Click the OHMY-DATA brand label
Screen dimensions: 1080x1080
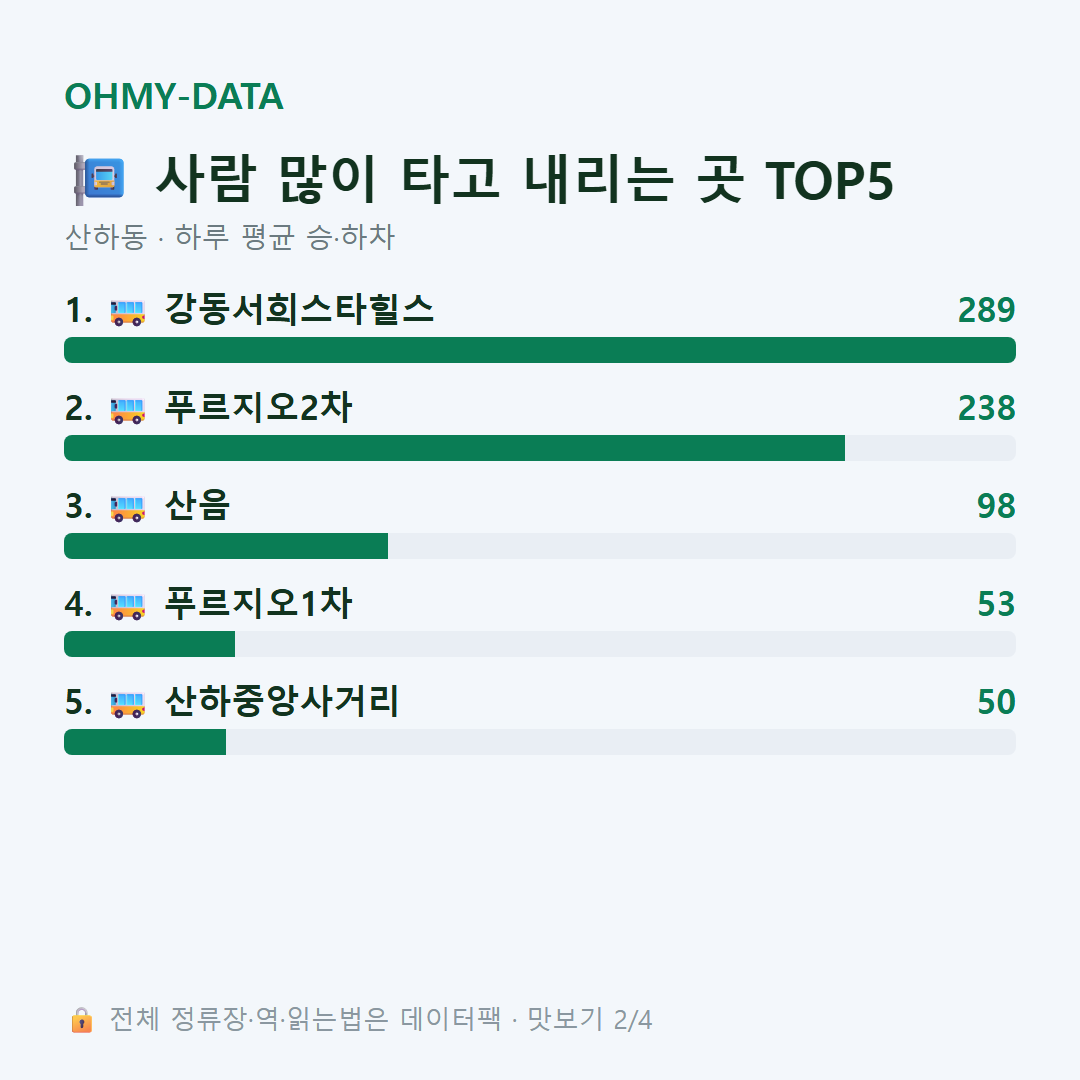[174, 96]
